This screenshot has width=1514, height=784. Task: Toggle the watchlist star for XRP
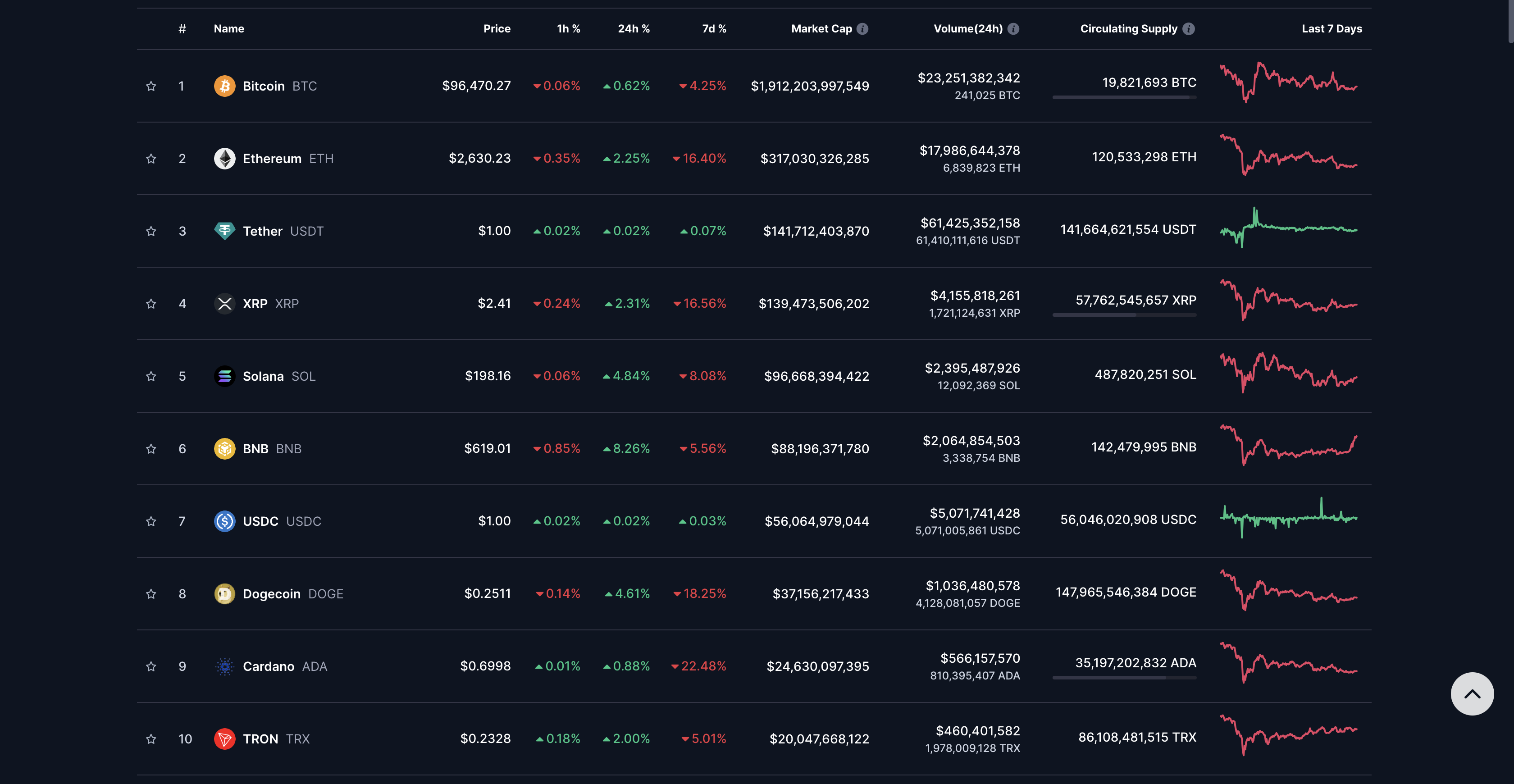(x=151, y=304)
